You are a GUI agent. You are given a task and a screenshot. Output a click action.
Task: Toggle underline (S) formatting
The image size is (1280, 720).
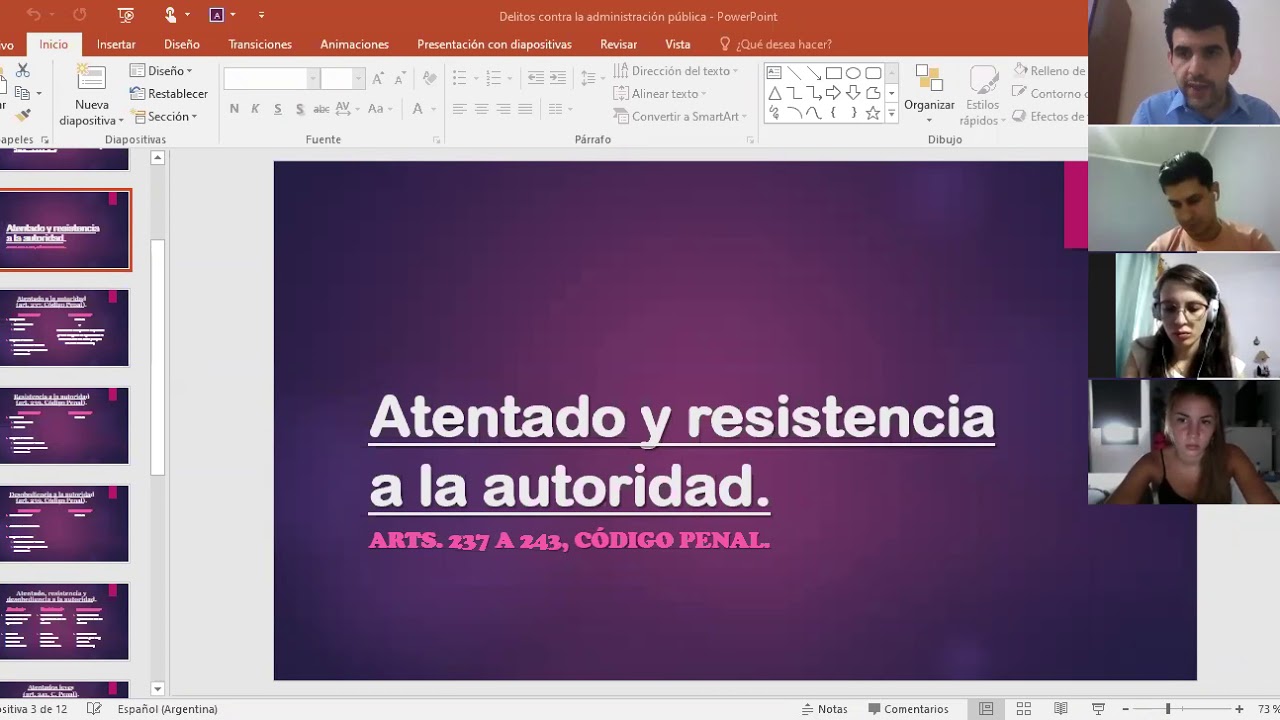click(277, 109)
